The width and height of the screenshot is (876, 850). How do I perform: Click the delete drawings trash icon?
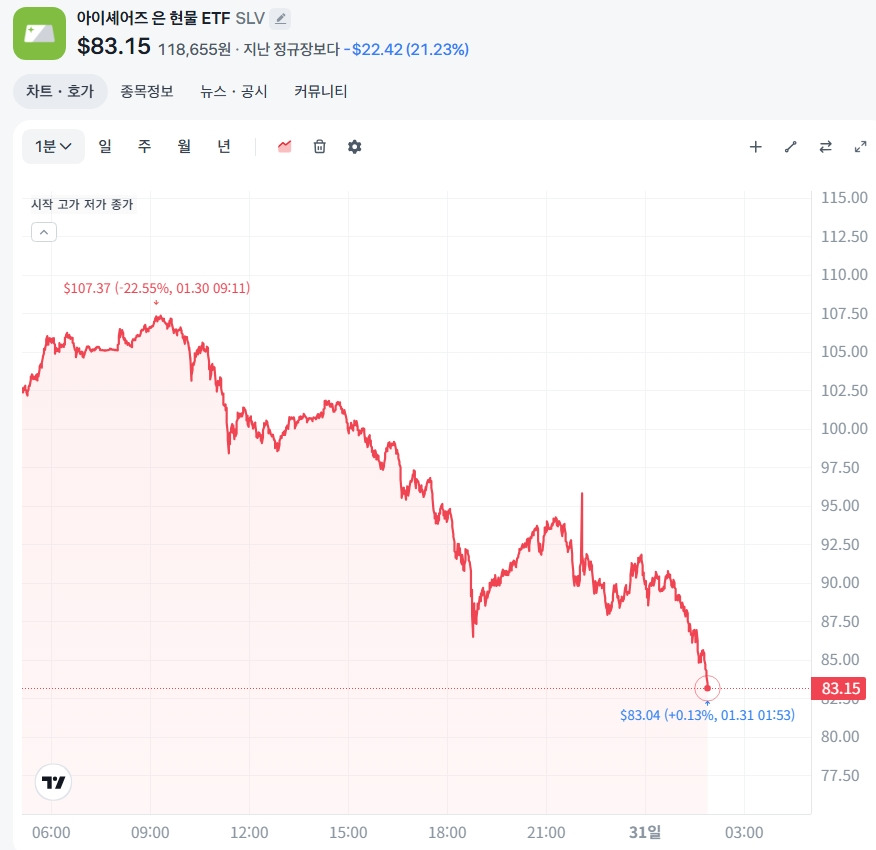tap(319, 146)
